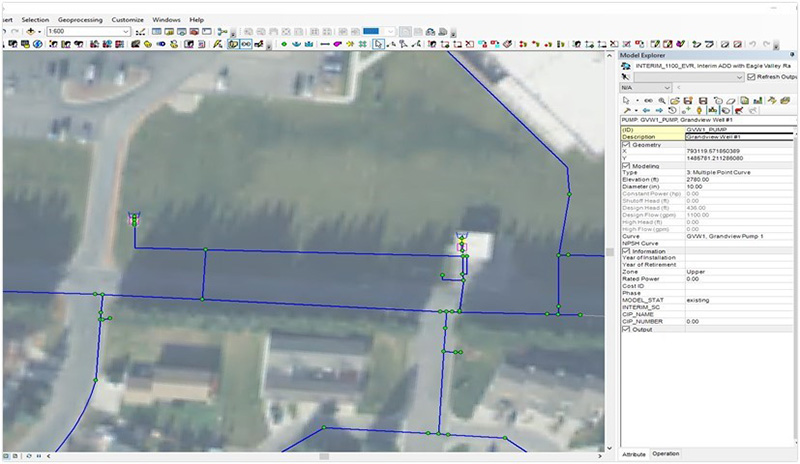Click the map vertical scrollbar up arrow
Screen dimensions: 800x464
[x=610, y=55]
